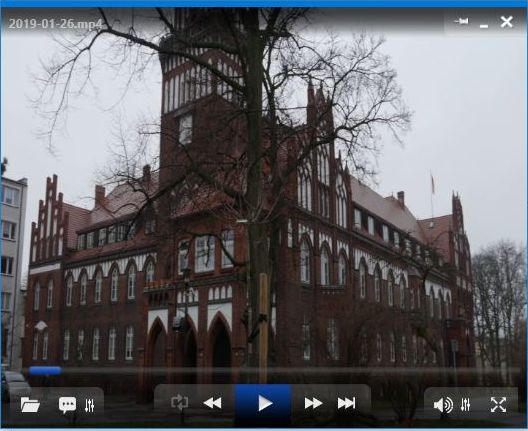Fast-forward the video playback
Image resolution: width=528 pixels, height=431 pixels.
tap(313, 403)
